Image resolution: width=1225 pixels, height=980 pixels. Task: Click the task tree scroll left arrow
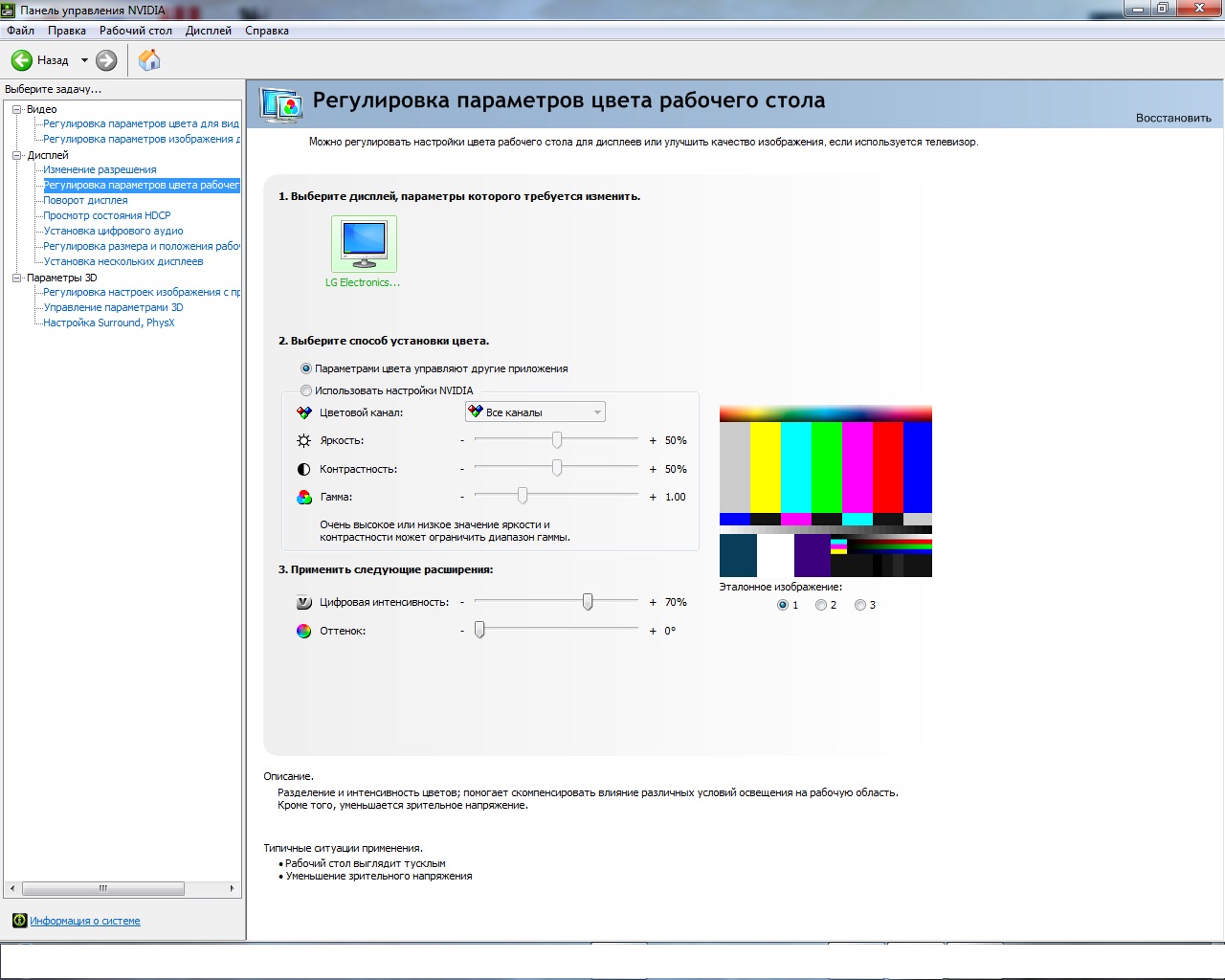pyautogui.click(x=12, y=888)
